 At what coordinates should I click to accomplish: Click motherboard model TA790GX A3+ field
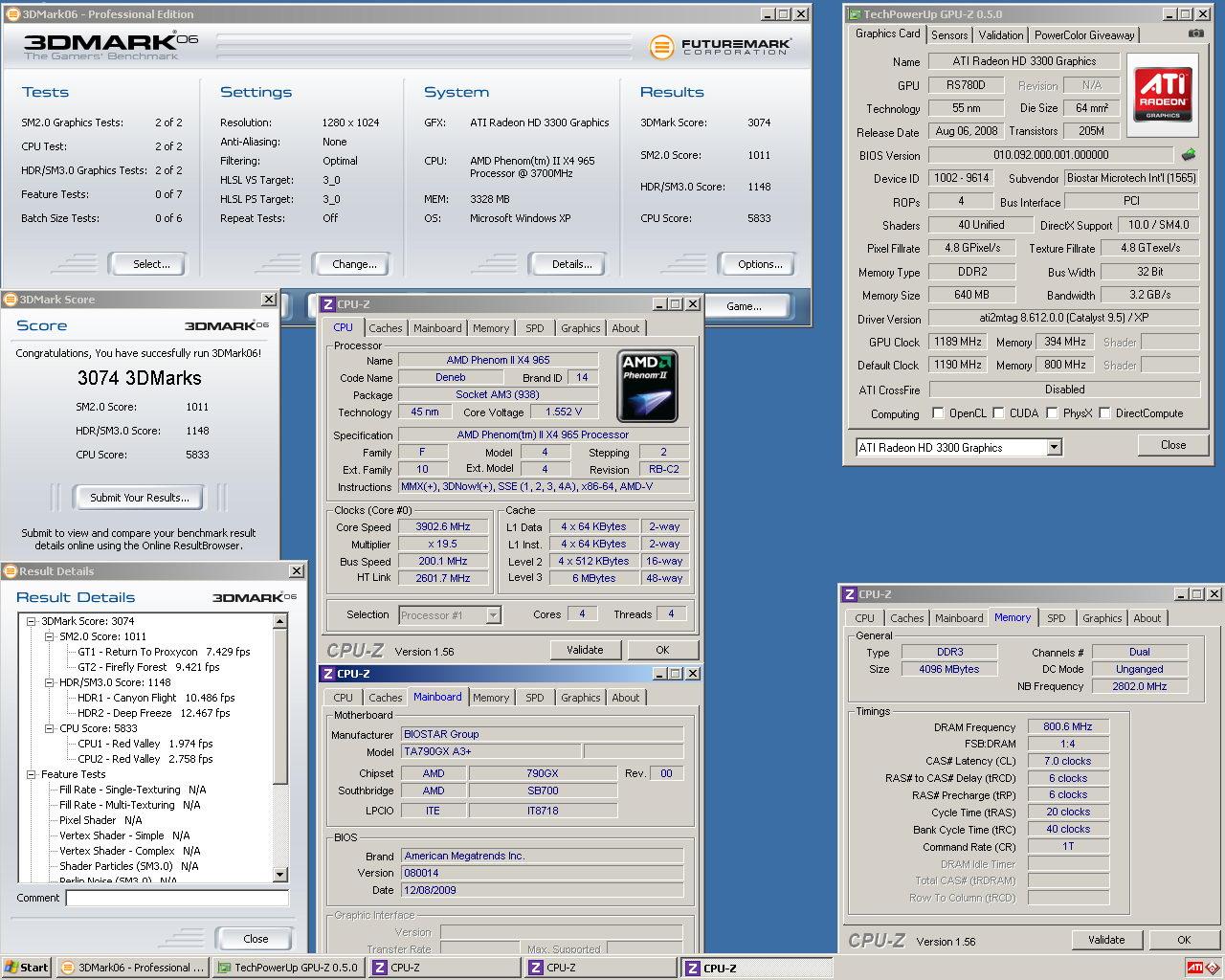click(490, 751)
